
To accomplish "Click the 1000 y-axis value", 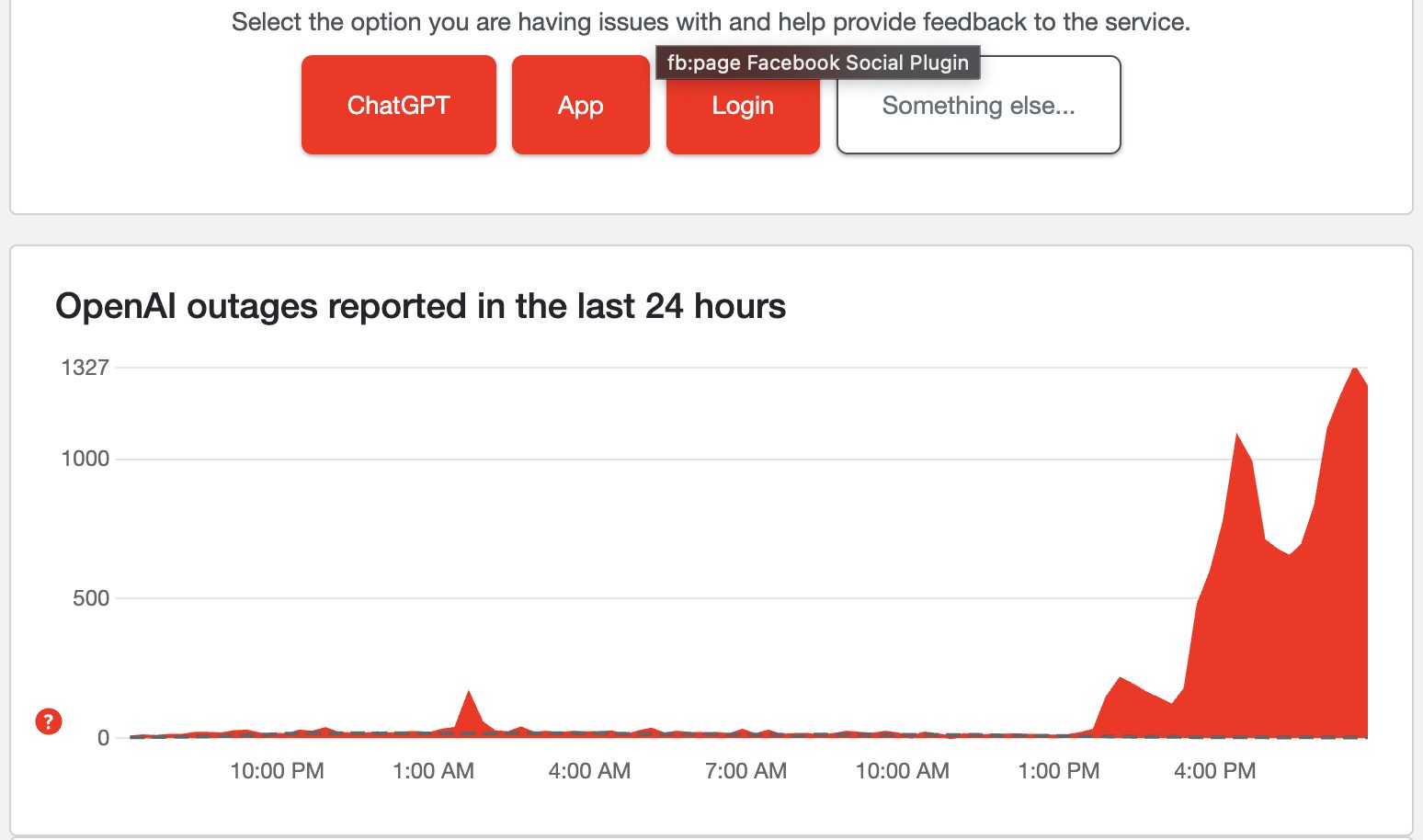I will point(85,459).
